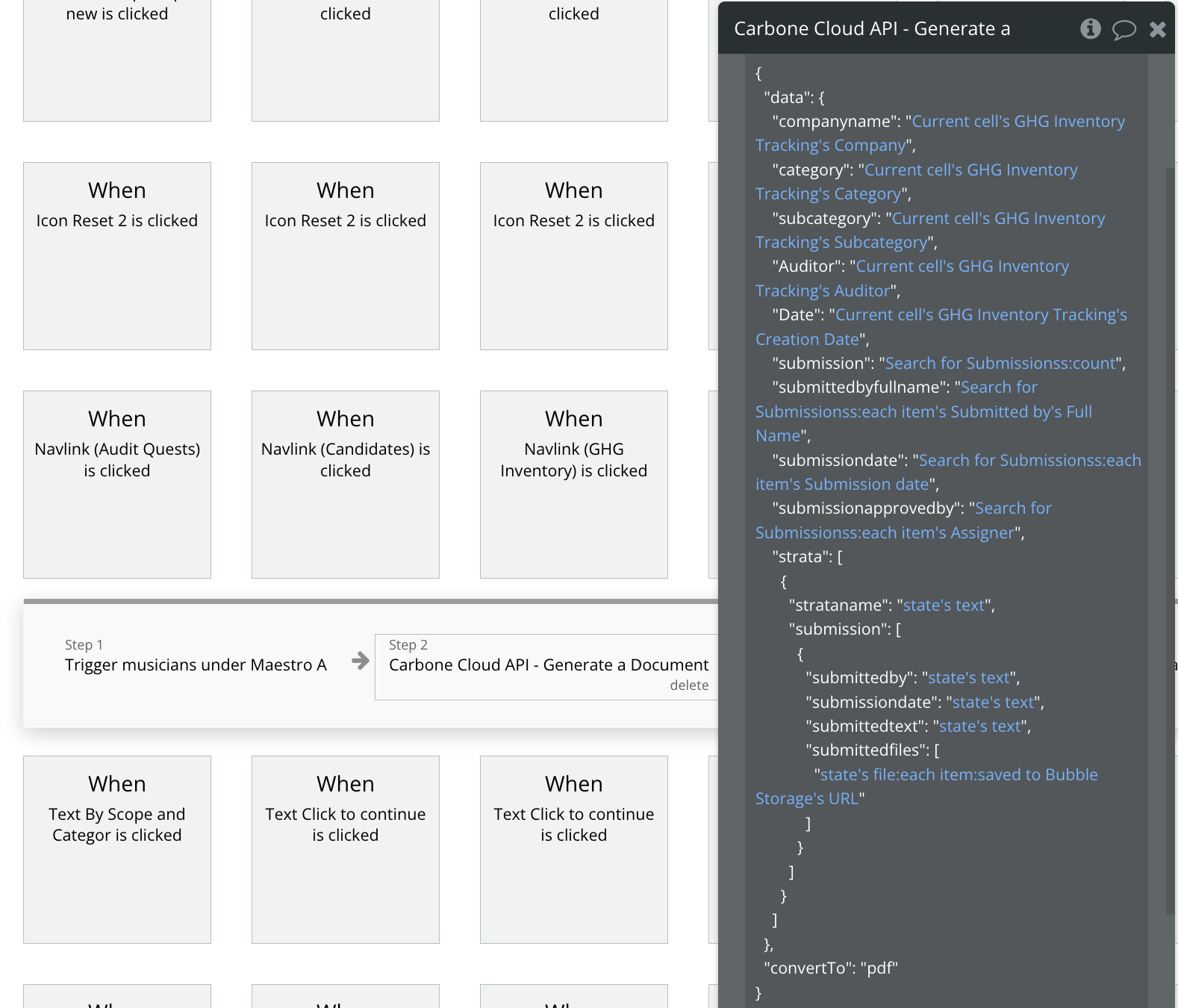The height and width of the screenshot is (1008, 1178).
Task: Edit the GHG Inventory Tracking's Auditor expression
Action: [912, 279]
